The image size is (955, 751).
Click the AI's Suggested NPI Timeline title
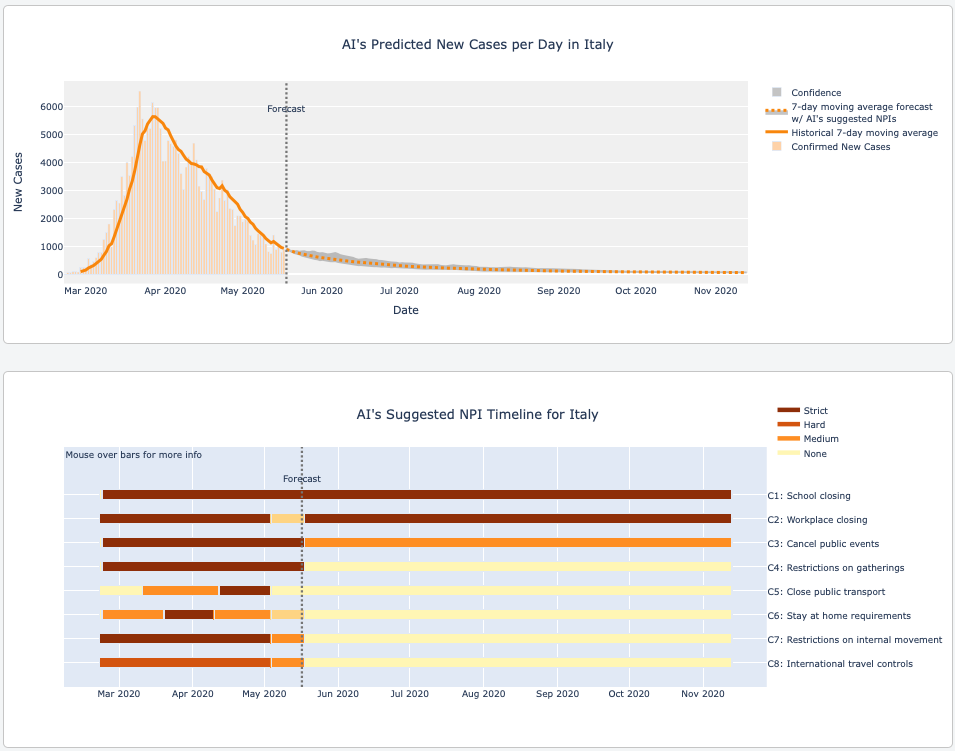[477, 414]
